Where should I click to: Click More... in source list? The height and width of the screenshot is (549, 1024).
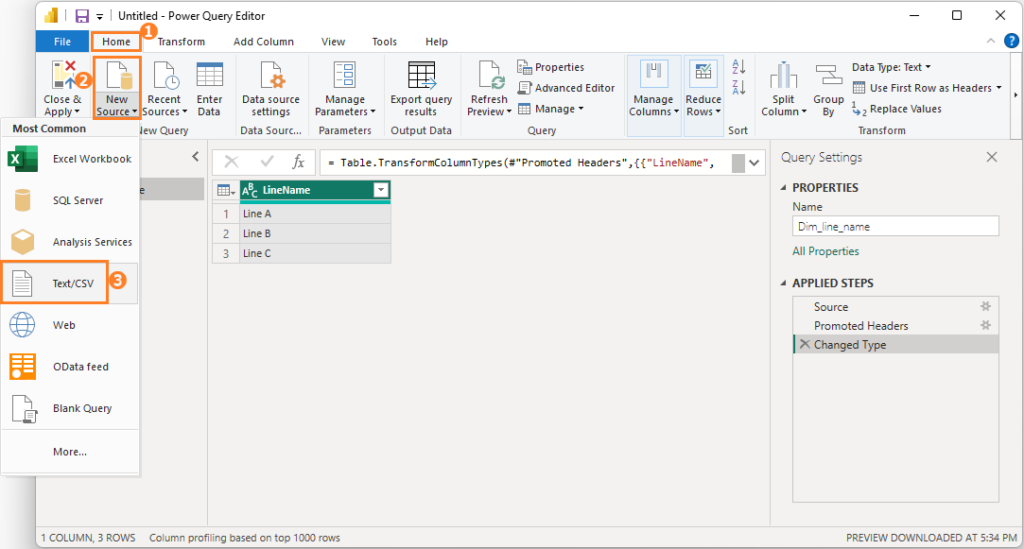click(x=70, y=452)
